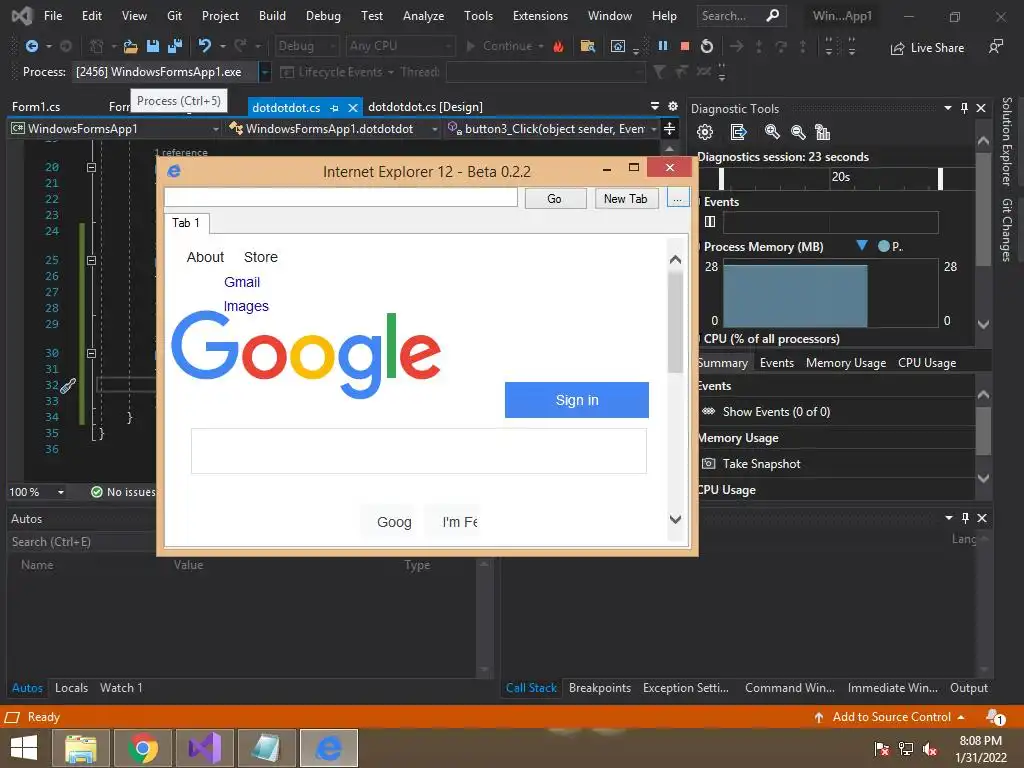Switch to the Locals tab
Viewport: 1024px width, 768px height.
[x=71, y=688]
